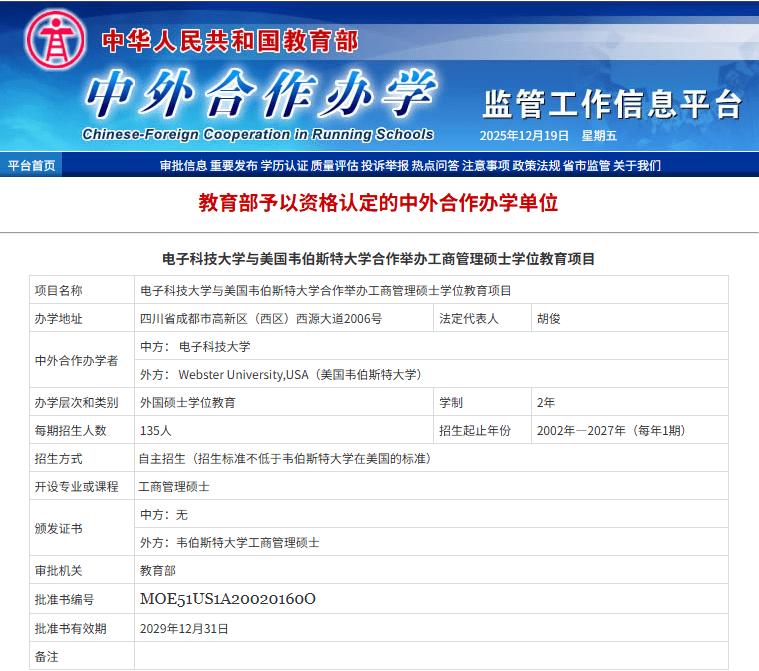Click the 中外合作办学者 label cell
Image resolution: width=759 pixels, height=671 pixels.
click(82, 360)
